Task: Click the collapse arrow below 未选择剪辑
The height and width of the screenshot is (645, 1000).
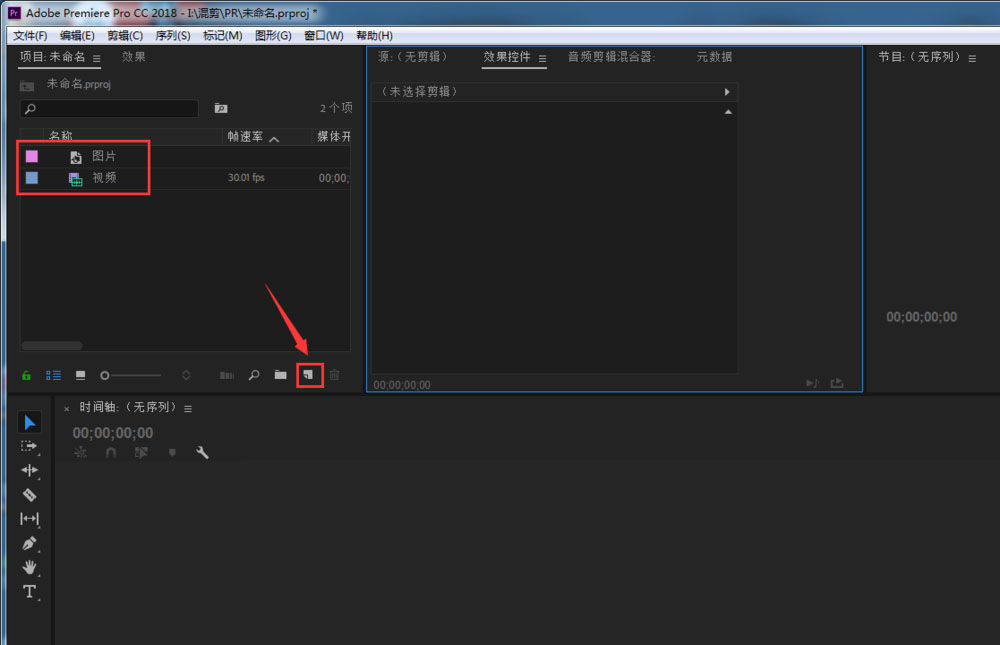Action: 728,112
